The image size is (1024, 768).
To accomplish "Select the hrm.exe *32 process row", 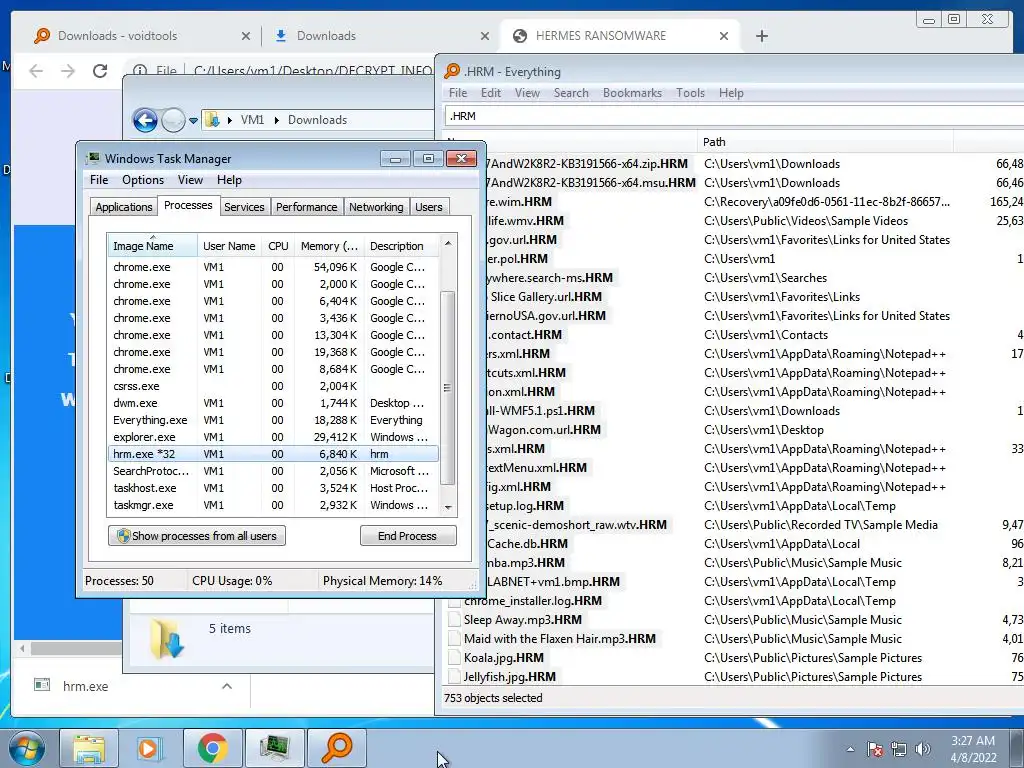I will coord(274,454).
